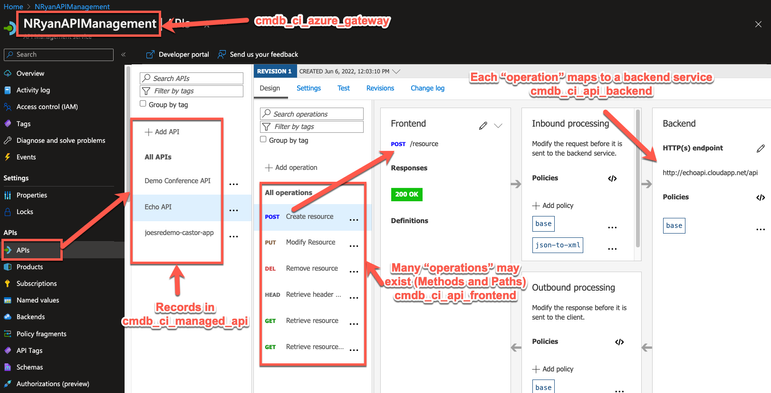This screenshot has width=771, height=393.
Task: Edit the Backend HTTP(s) endpoint pencil icon
Action: [761, 148]
